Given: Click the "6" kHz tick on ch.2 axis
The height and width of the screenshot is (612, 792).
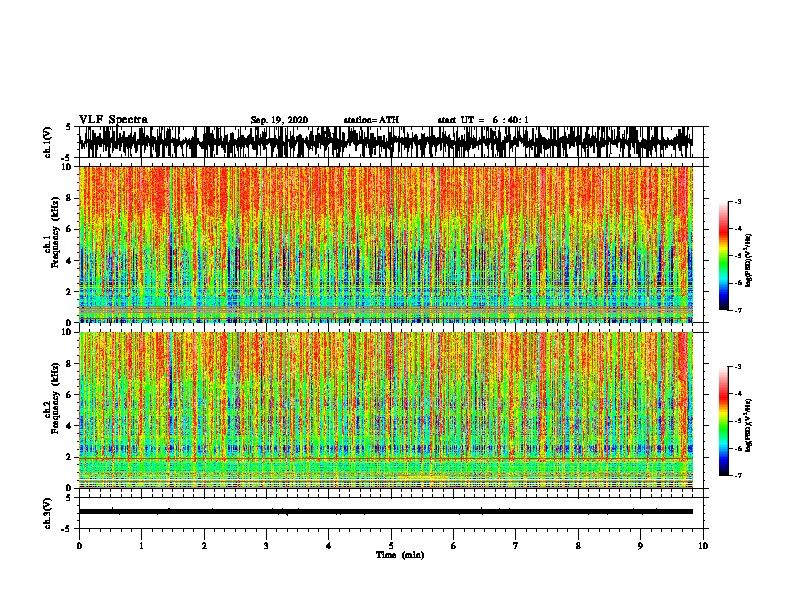Looking at the screenshot, I should 70,395.
